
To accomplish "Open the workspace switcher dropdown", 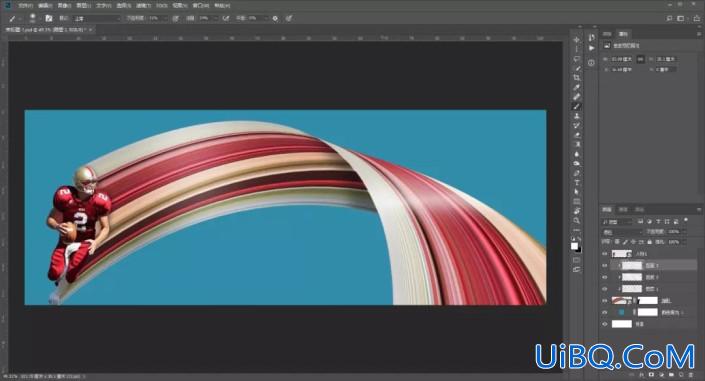I will (x=682, y=18).
